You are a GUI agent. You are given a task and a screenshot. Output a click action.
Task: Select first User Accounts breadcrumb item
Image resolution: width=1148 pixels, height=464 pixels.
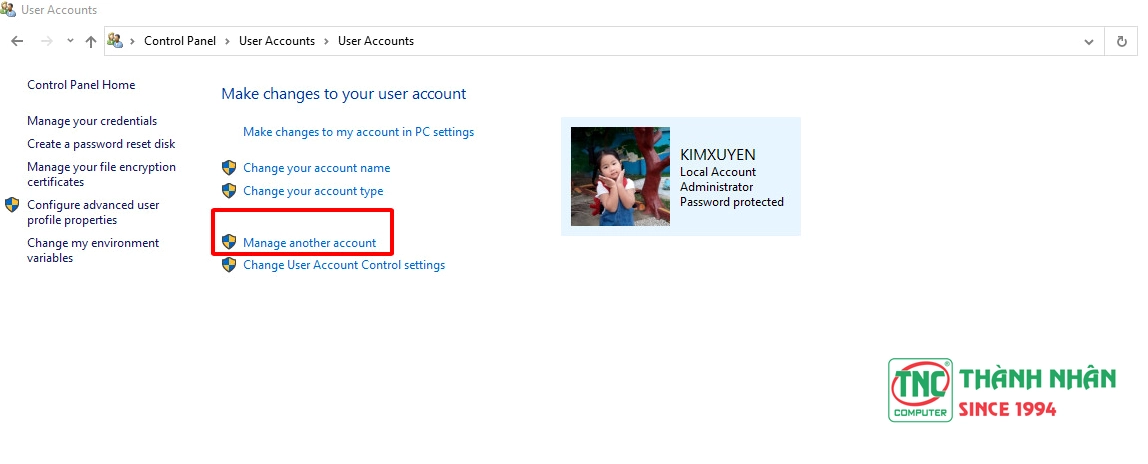pos(276,41)
